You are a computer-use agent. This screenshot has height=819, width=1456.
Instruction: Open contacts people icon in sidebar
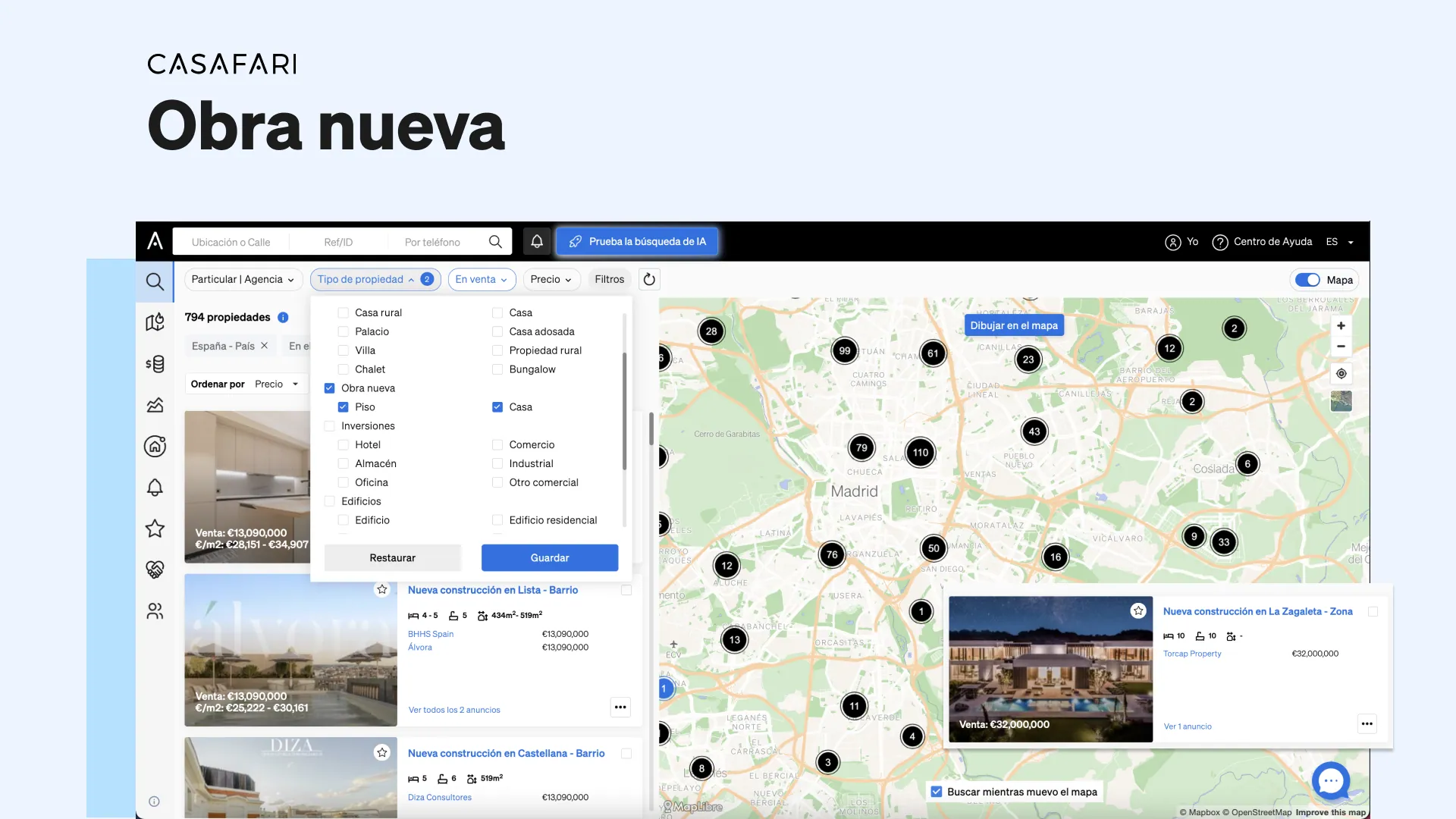(155, 610)
